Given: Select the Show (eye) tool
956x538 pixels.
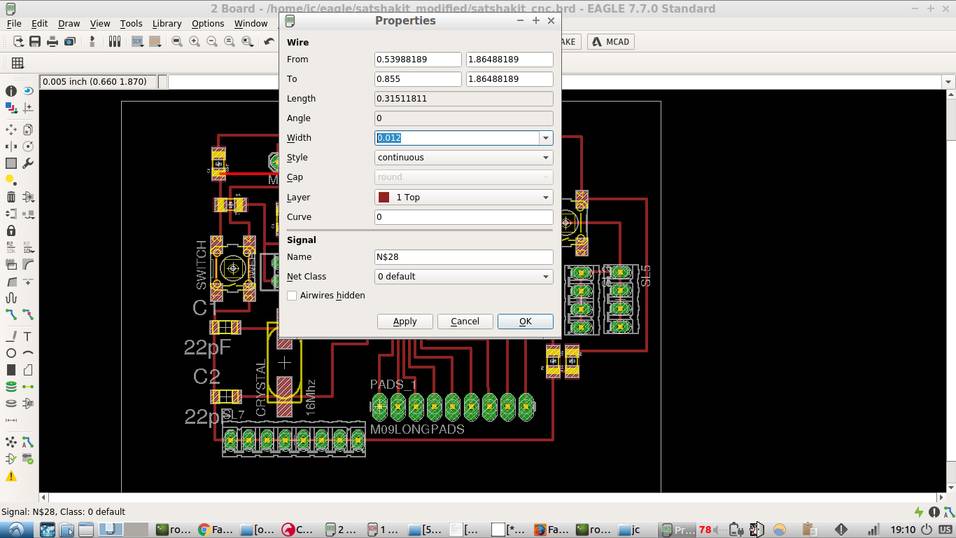Looking at the screenshot, I should click(28, 91).
